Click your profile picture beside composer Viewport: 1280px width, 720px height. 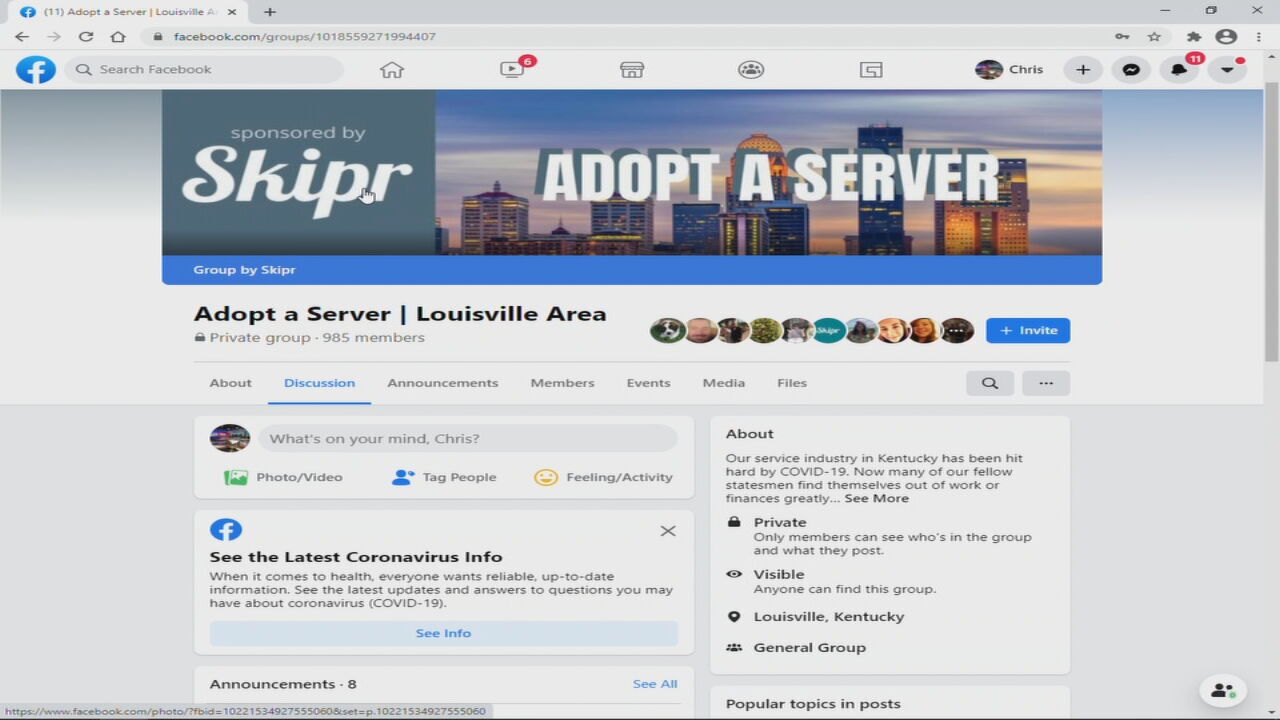tap(230, 438)
